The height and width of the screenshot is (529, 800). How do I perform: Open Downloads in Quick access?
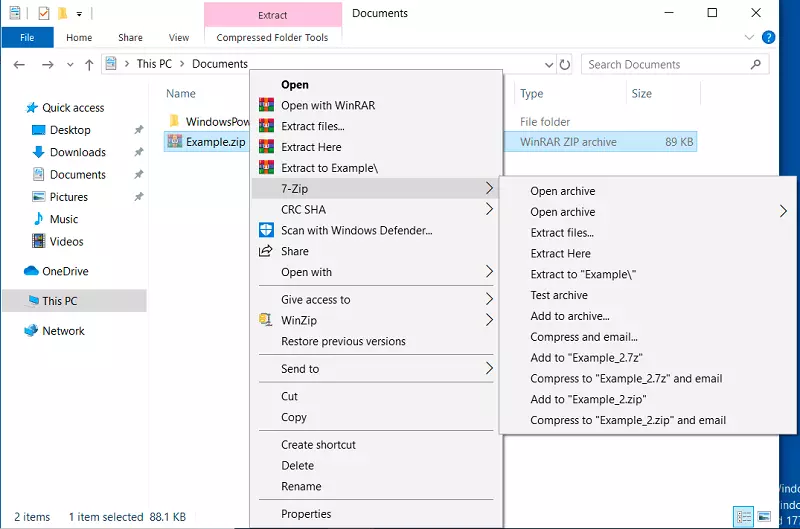pyautogui.click(x=78, y=152)
